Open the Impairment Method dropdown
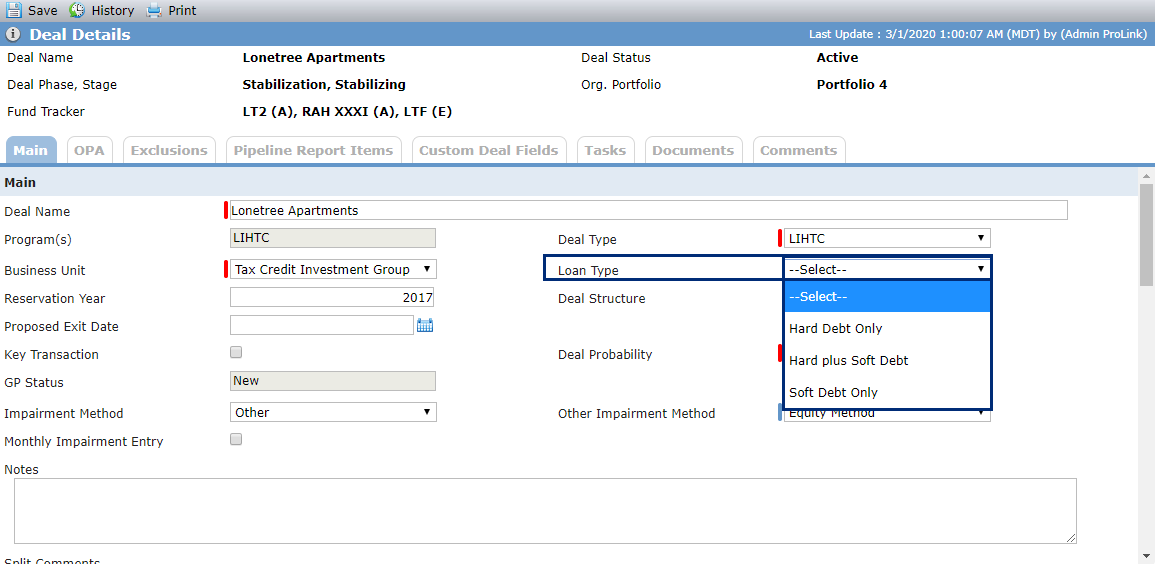The width and height of the screenshot is (1155, 564). coord(333,412)
